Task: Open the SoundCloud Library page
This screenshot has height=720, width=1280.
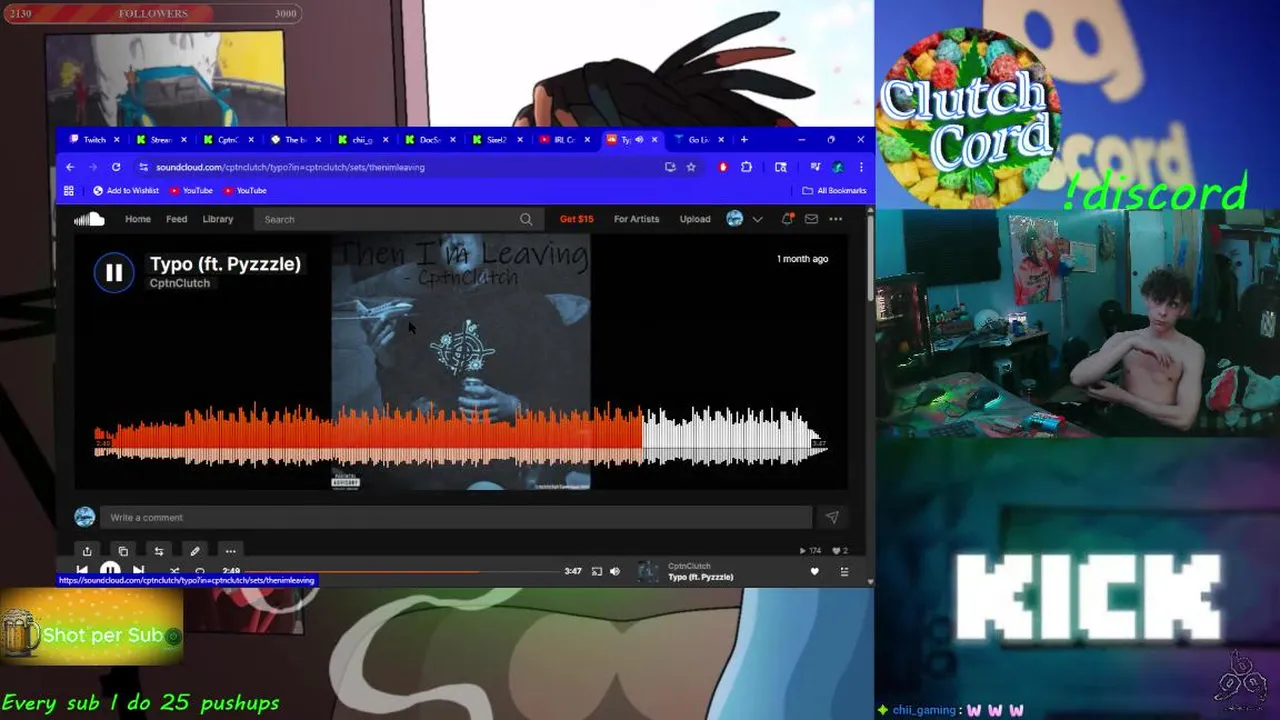Action: [x=218, y=219]
